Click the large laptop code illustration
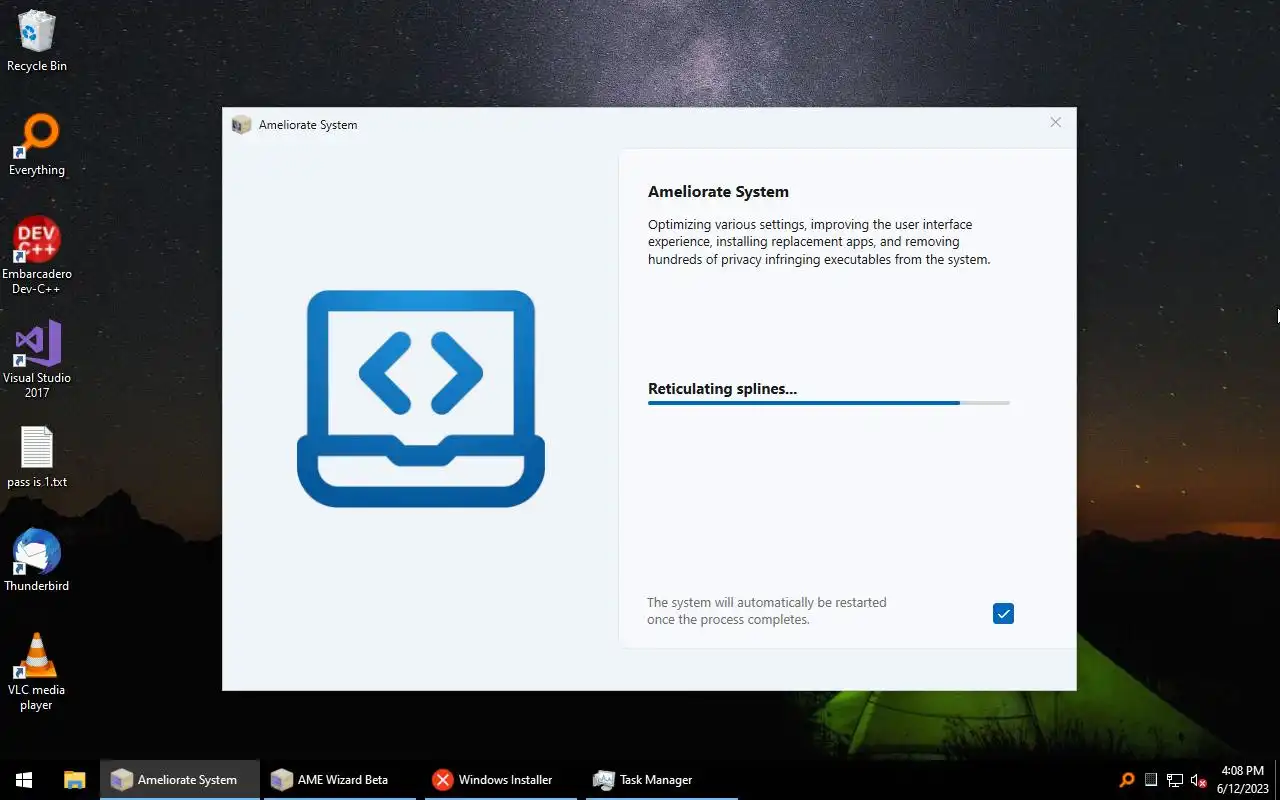 (421, 398)
